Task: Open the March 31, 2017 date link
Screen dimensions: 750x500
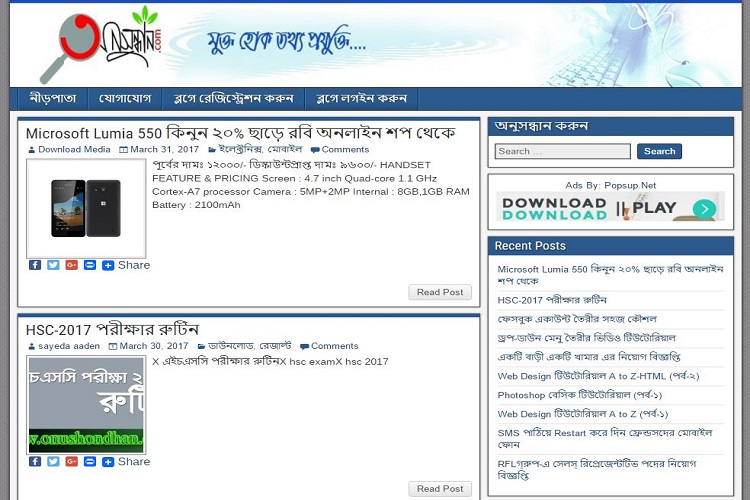Action: [165, 149]
